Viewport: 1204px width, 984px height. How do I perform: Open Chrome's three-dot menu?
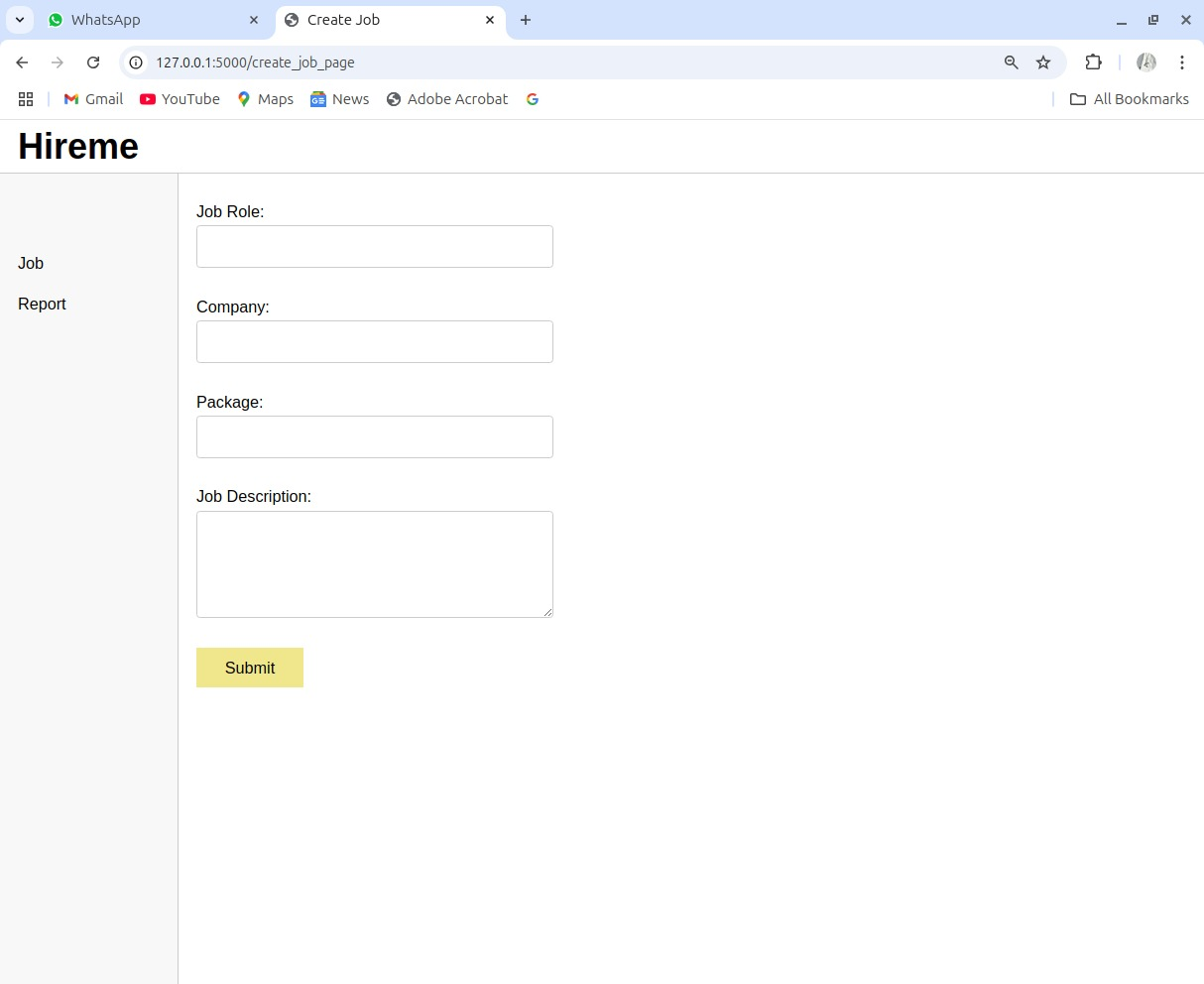click(x=1182, y=62)
